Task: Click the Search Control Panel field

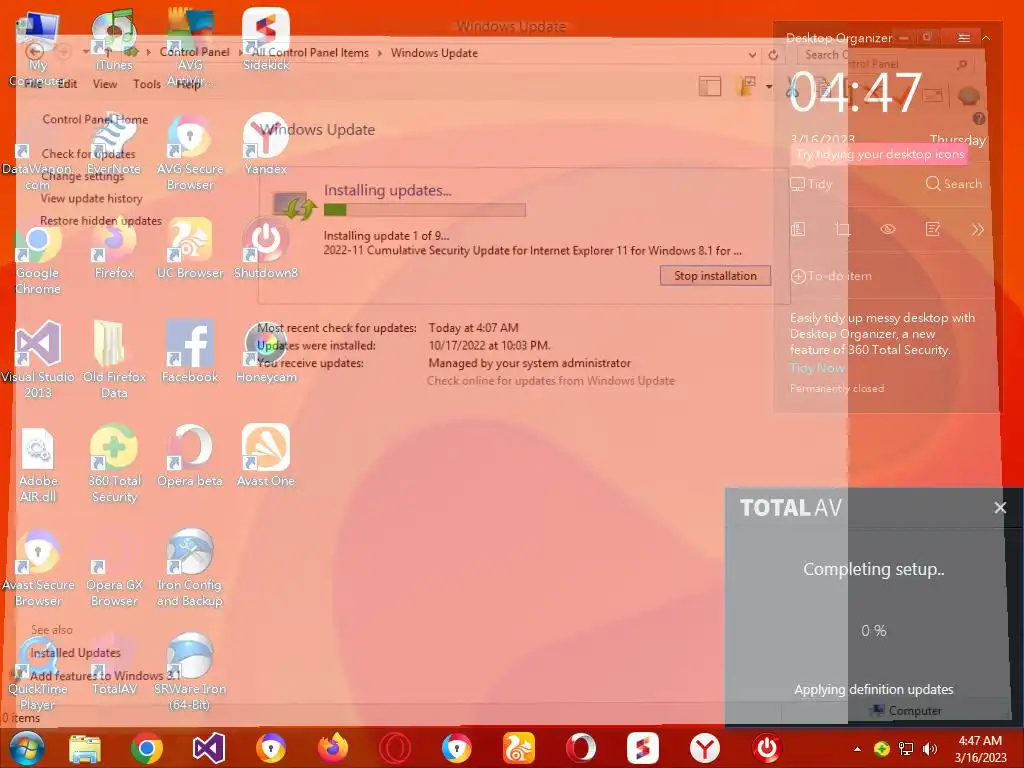Action: coord(885,60)
